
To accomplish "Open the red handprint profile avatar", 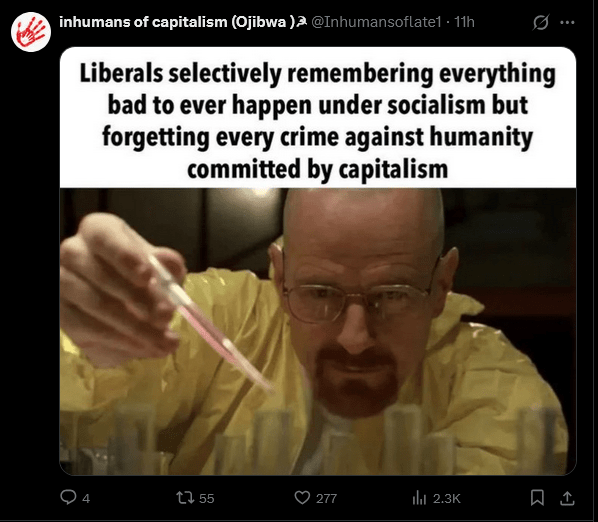I will pyautogui.click(x=31, y=32).
